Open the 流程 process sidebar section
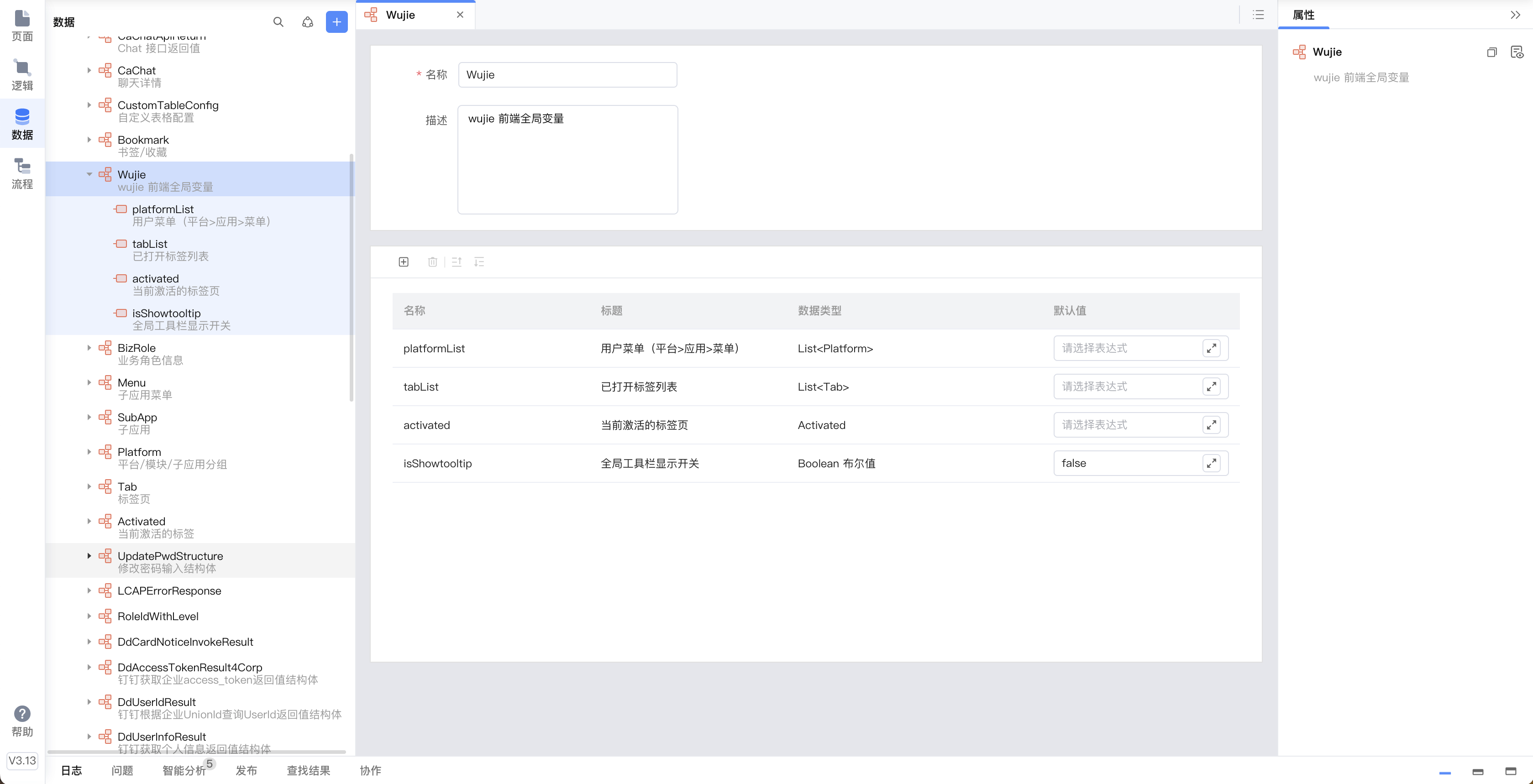Image resolution: width=1533 pixels, height=784 pixels. point(22,173)
